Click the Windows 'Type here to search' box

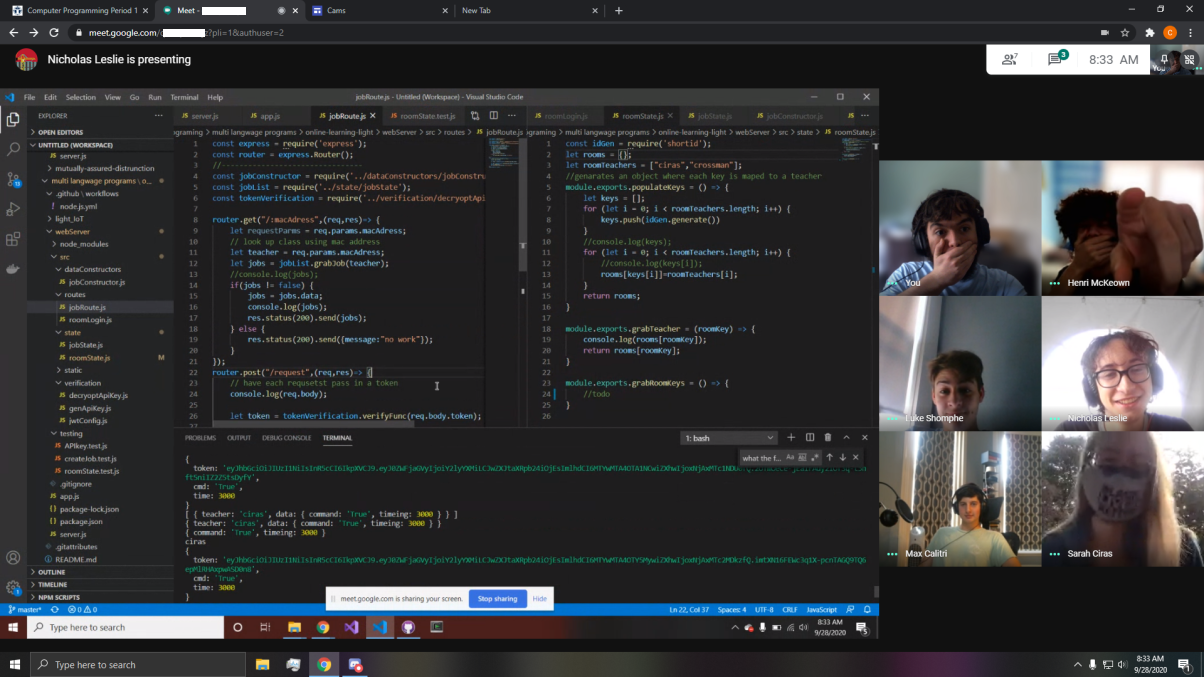(x=138, y=665)
